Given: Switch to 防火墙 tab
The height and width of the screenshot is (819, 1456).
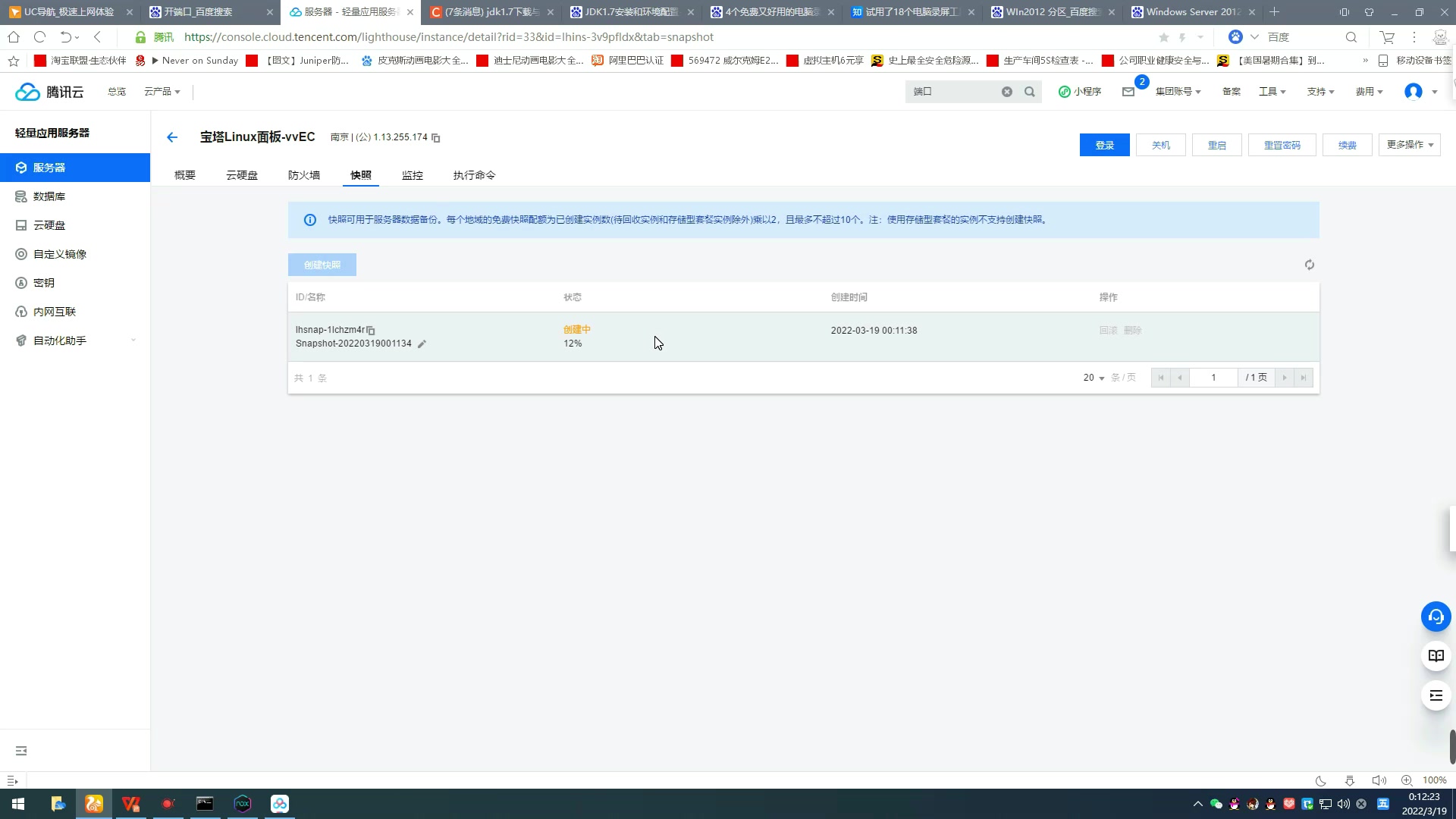Looking at the screenshot, I should 304,175.
